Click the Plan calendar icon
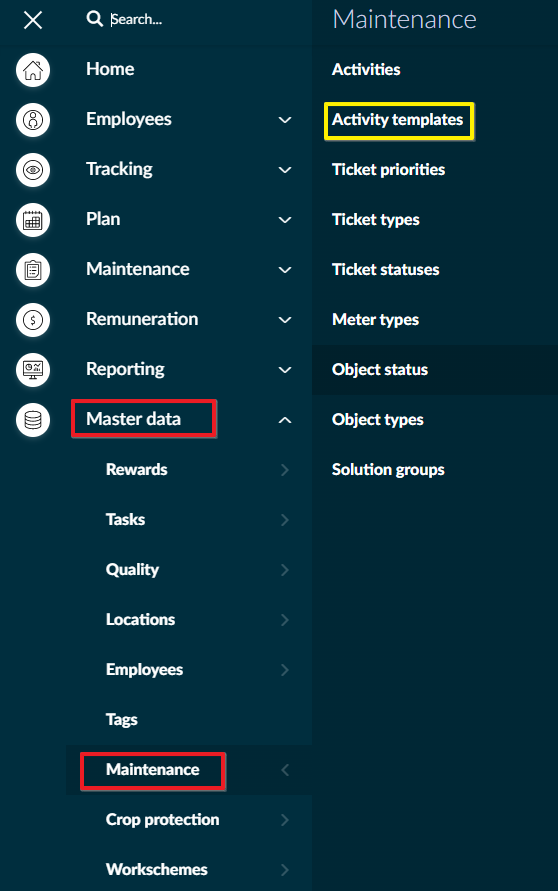 click(x=33, y=220)
